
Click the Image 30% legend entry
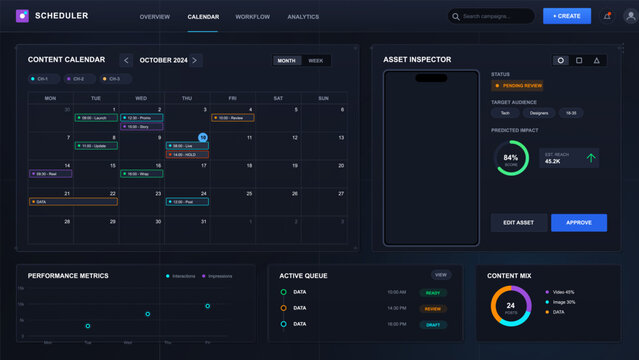[560, 302]
